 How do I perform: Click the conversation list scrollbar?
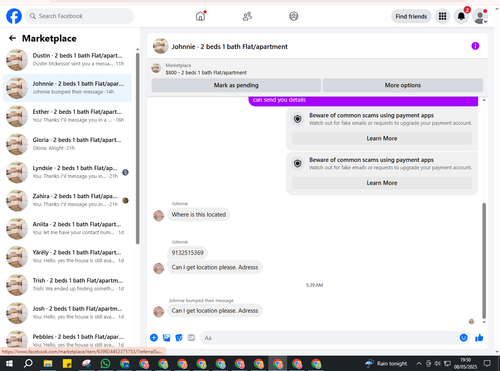[137, 148]
